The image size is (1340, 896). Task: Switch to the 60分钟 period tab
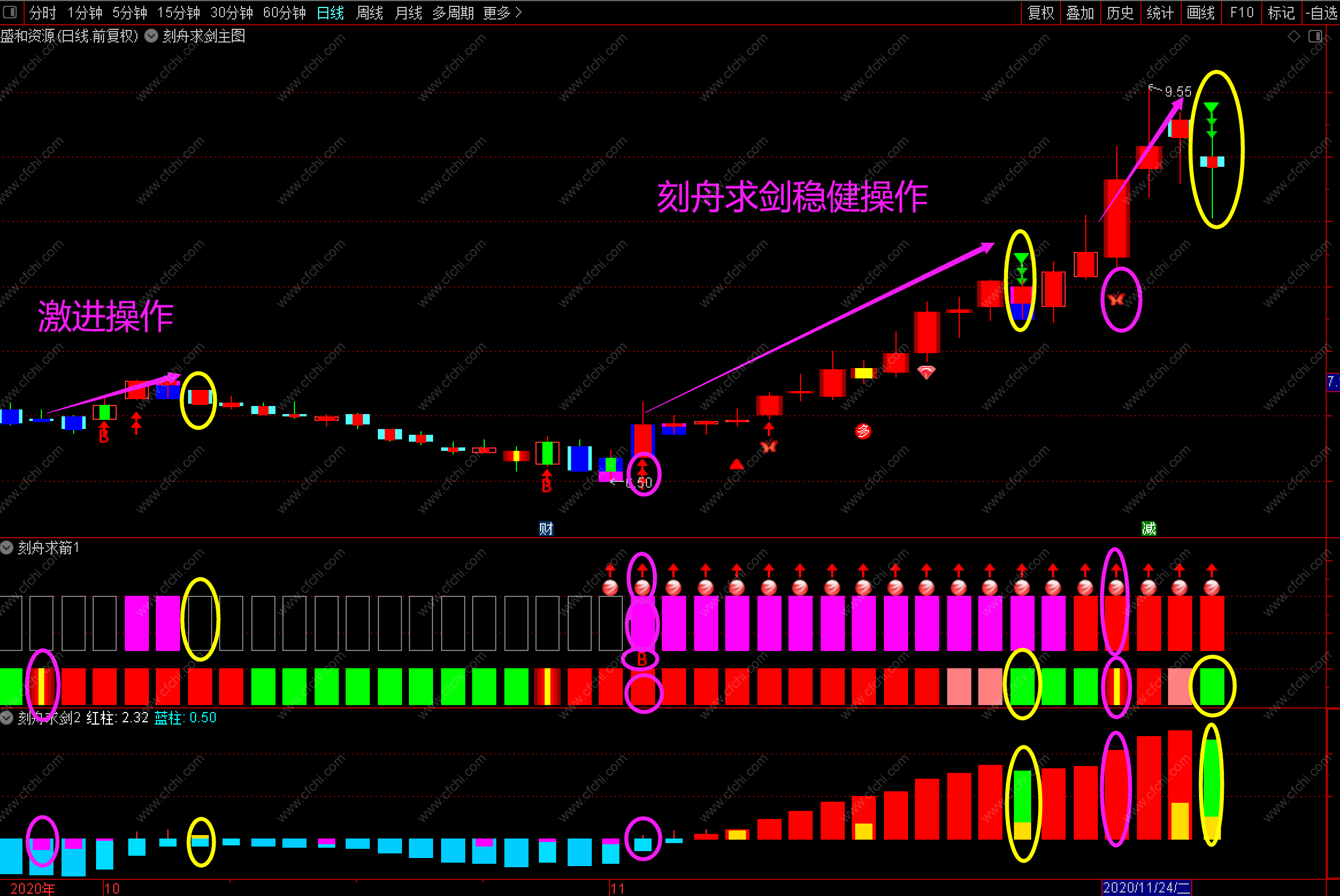tap(284, 13)
